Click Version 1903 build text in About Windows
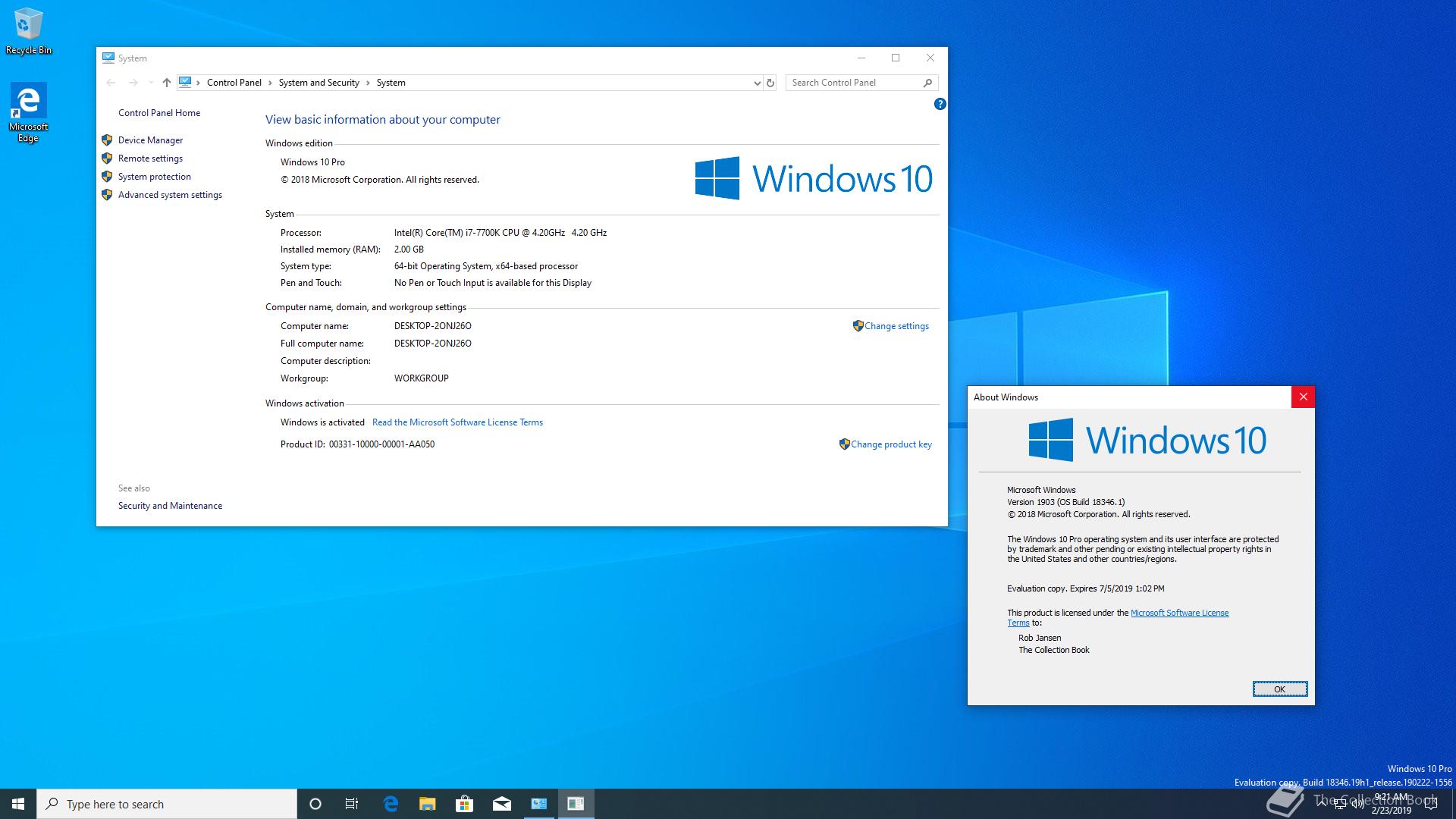Screen dimensions: 1456x819 [1065, 502]
